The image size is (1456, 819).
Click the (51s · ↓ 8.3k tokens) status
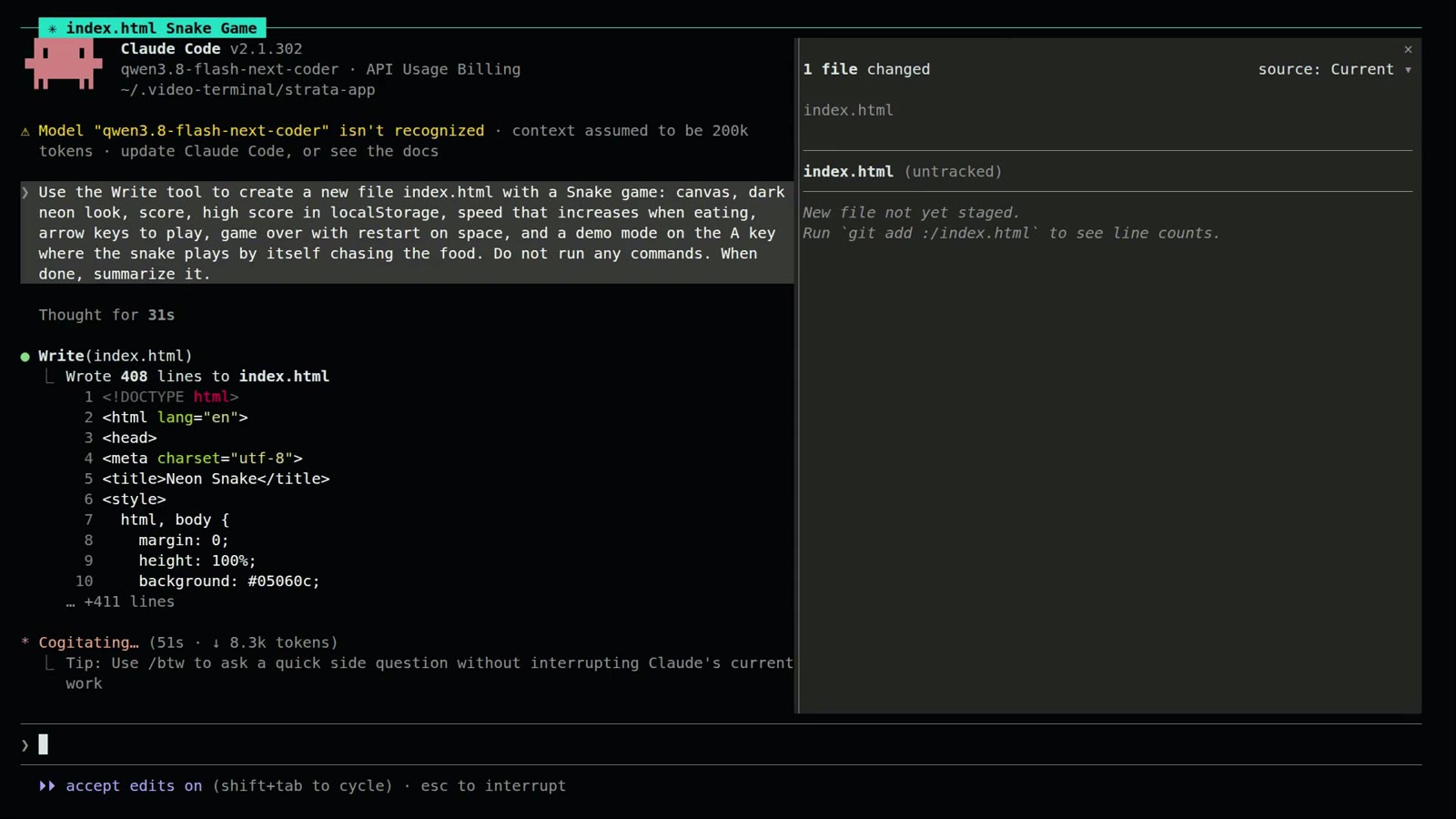(243, 642)
